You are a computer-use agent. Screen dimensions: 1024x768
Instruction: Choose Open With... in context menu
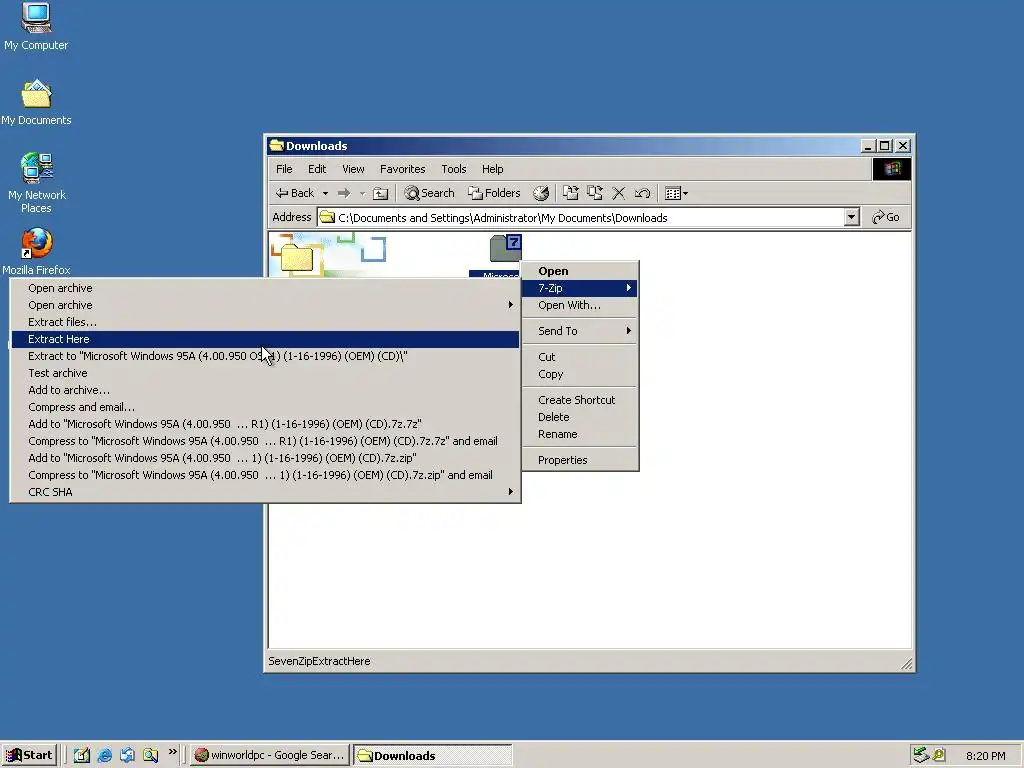(x=580, y=305)
